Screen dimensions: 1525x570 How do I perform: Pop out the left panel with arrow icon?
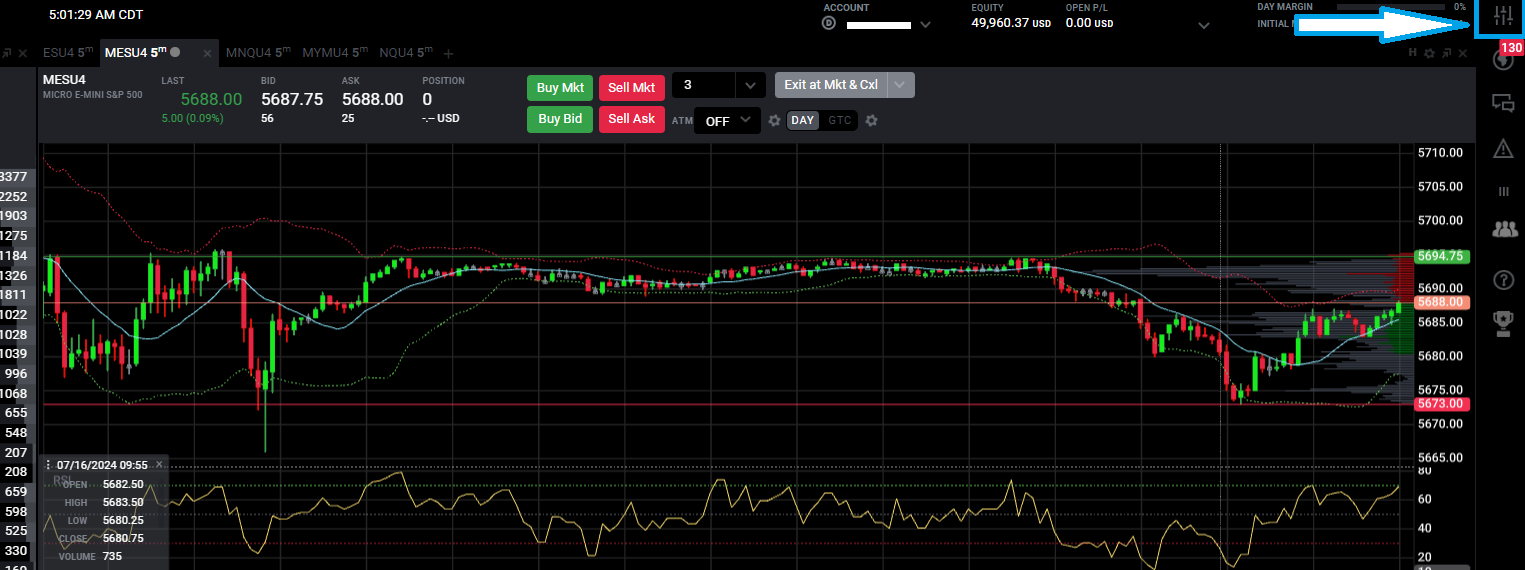point(8,53)
